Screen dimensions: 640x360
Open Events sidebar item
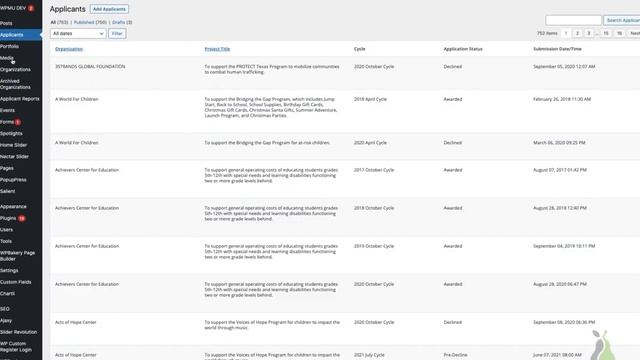point(7,110)
